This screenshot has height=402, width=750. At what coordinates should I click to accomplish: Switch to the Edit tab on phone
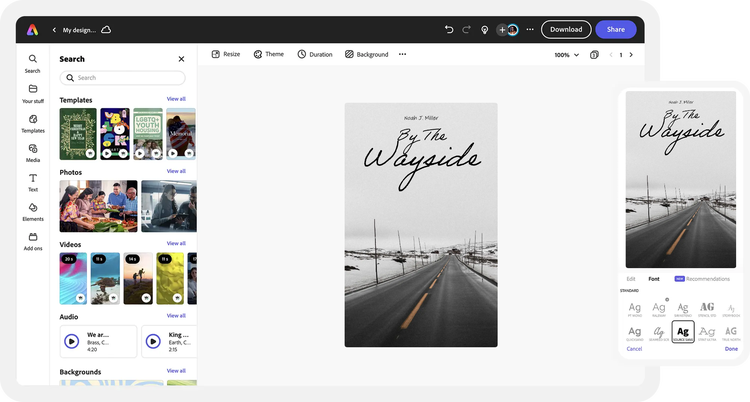point(631,279)
